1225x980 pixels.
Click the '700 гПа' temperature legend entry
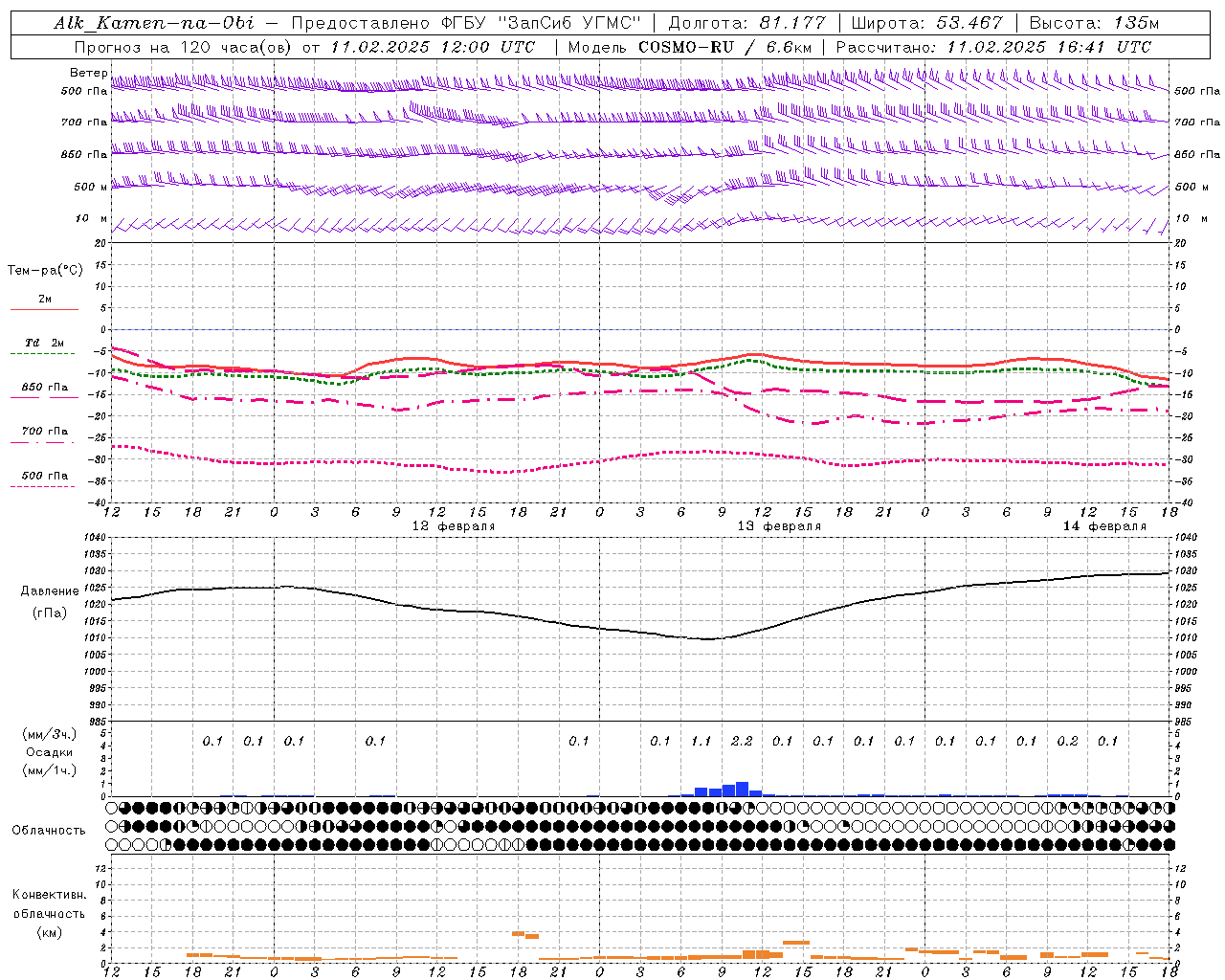pos(44,432)
